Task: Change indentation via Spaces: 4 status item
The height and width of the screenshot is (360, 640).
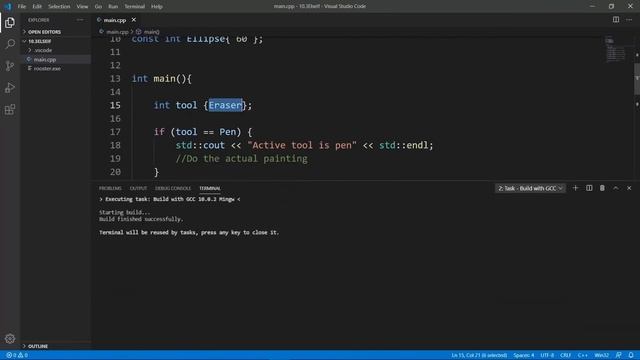Action: coord(524,355)
